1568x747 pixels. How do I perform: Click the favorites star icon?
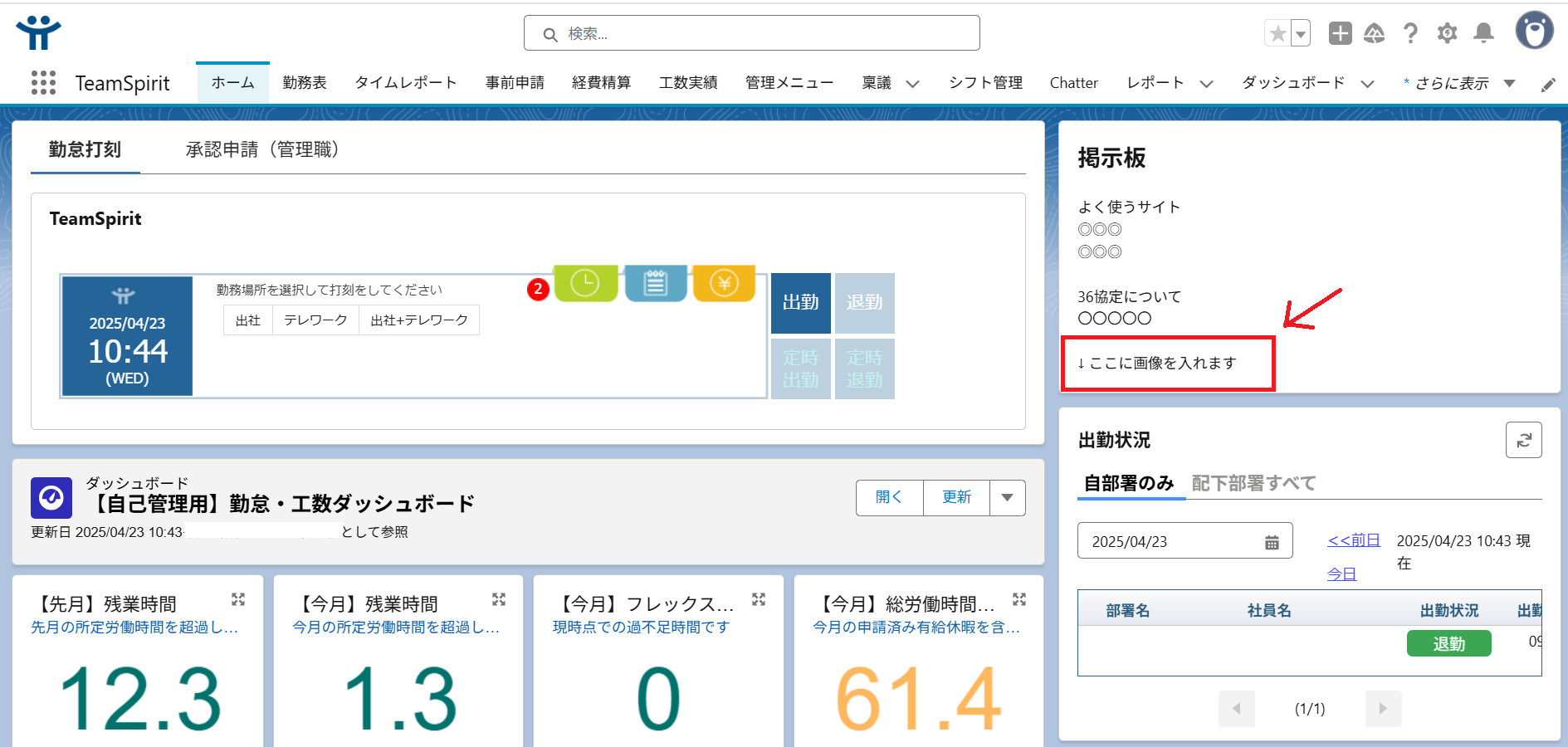coord(1277,34)
